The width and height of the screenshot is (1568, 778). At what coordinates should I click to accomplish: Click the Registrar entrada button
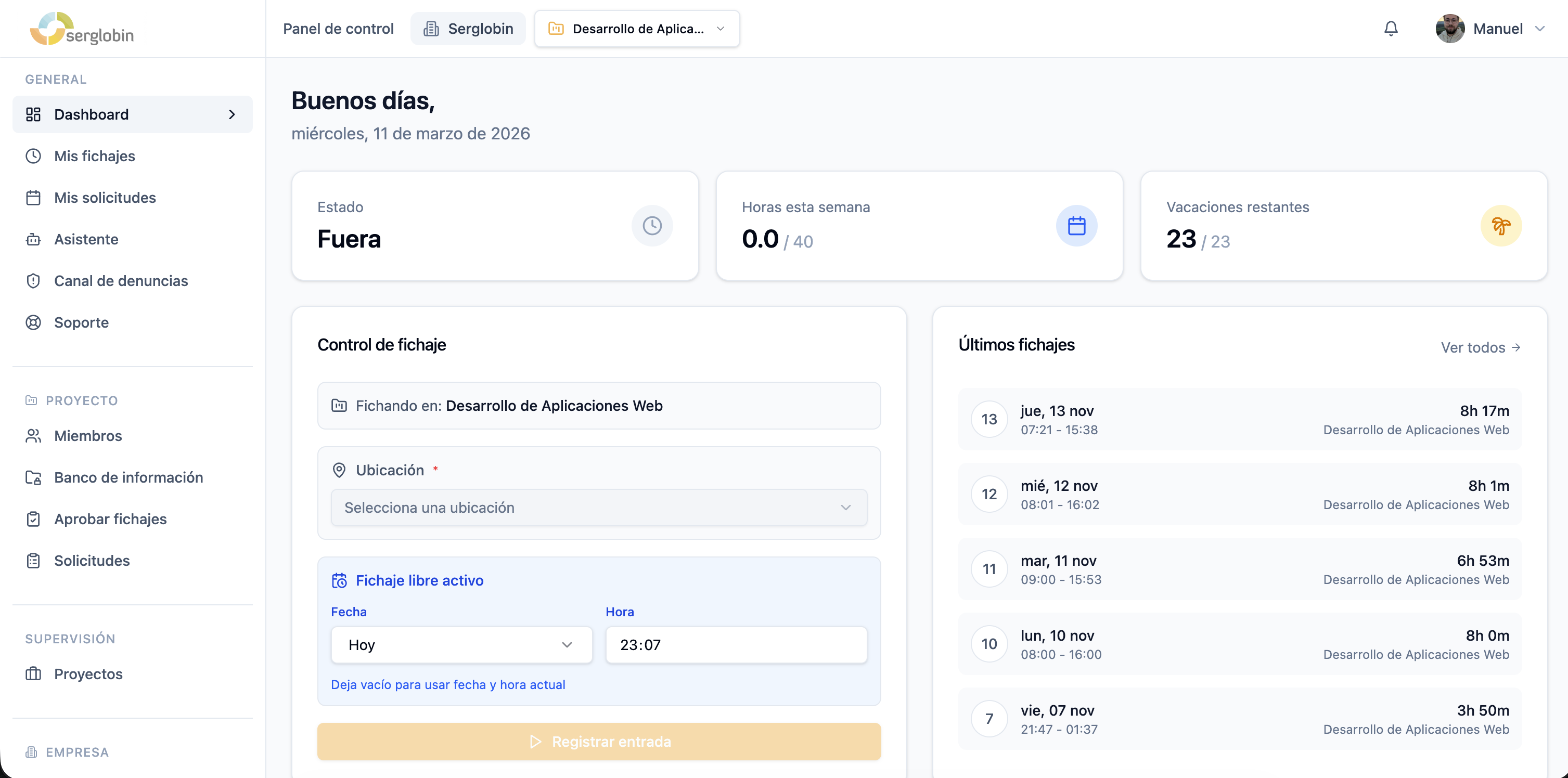[x=599, y=742]
